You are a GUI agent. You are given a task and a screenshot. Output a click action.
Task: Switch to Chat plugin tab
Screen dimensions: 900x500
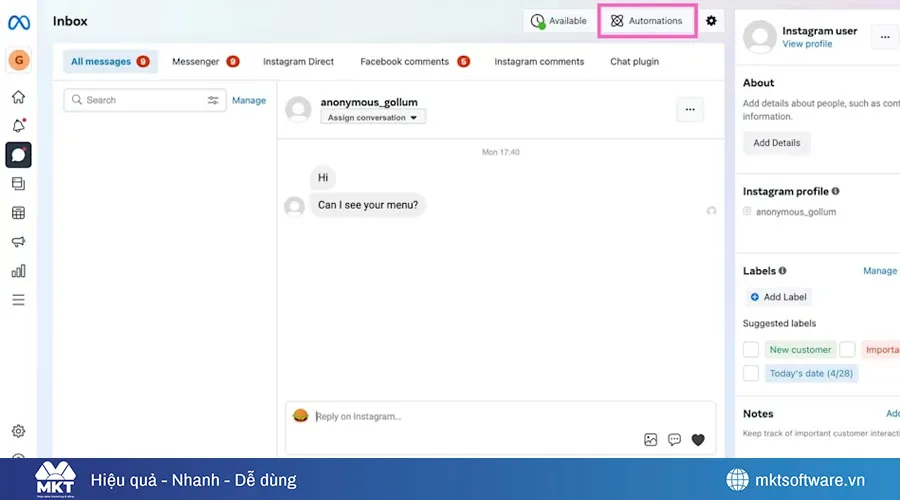[634, 61]
